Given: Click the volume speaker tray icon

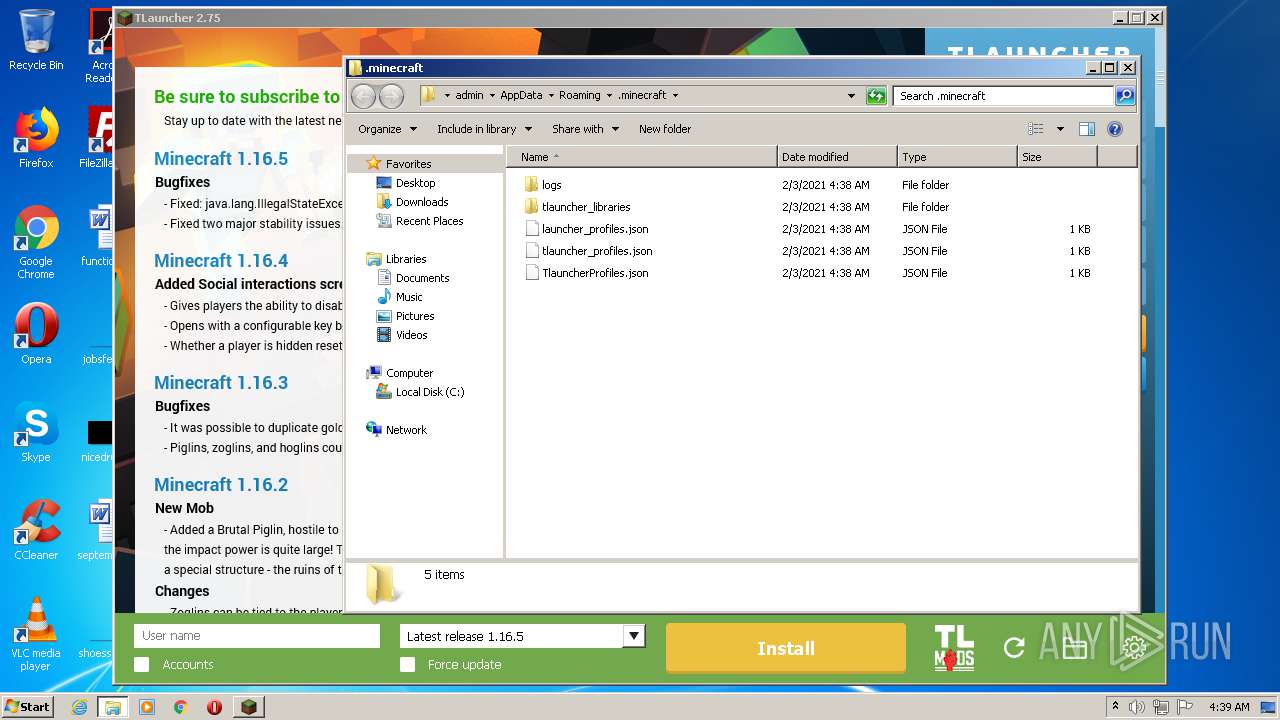Looking at the screenshot, I should point(1136,707).
